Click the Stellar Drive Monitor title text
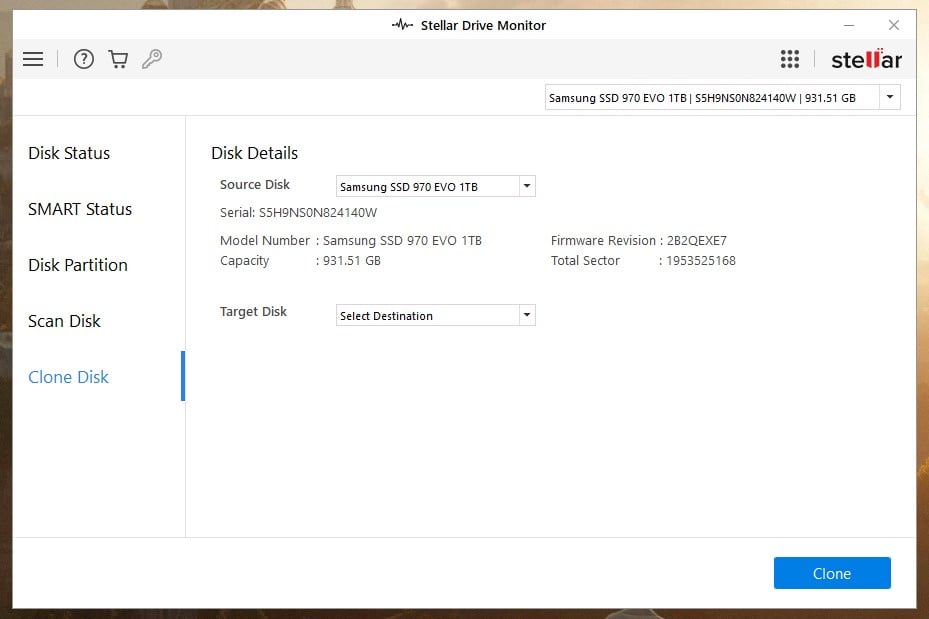 pos(483,25)
